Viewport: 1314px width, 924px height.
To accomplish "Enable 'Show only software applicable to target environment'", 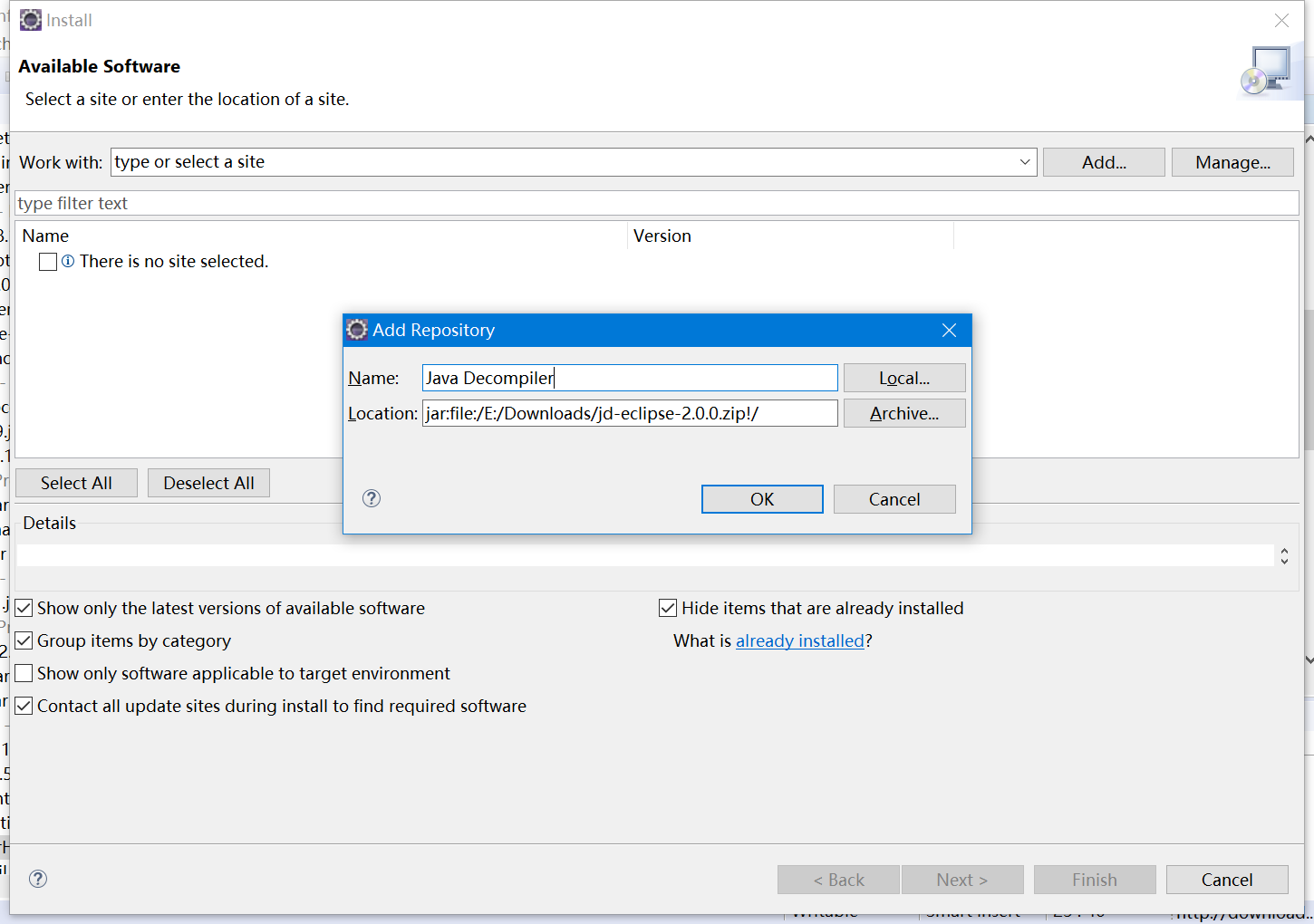I will (x=24, y=673).
